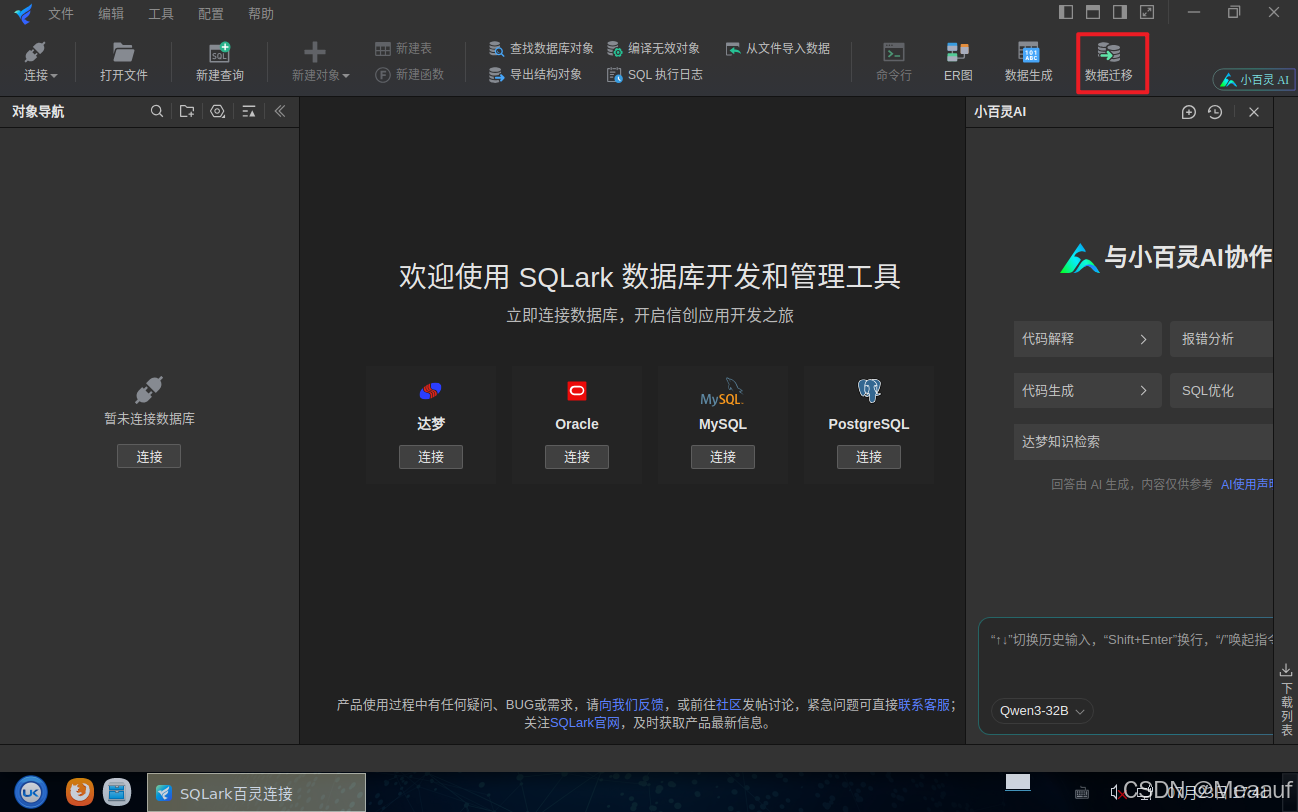Click the SQLark百灵连接 taskbar item

click(x=256, y=793)
